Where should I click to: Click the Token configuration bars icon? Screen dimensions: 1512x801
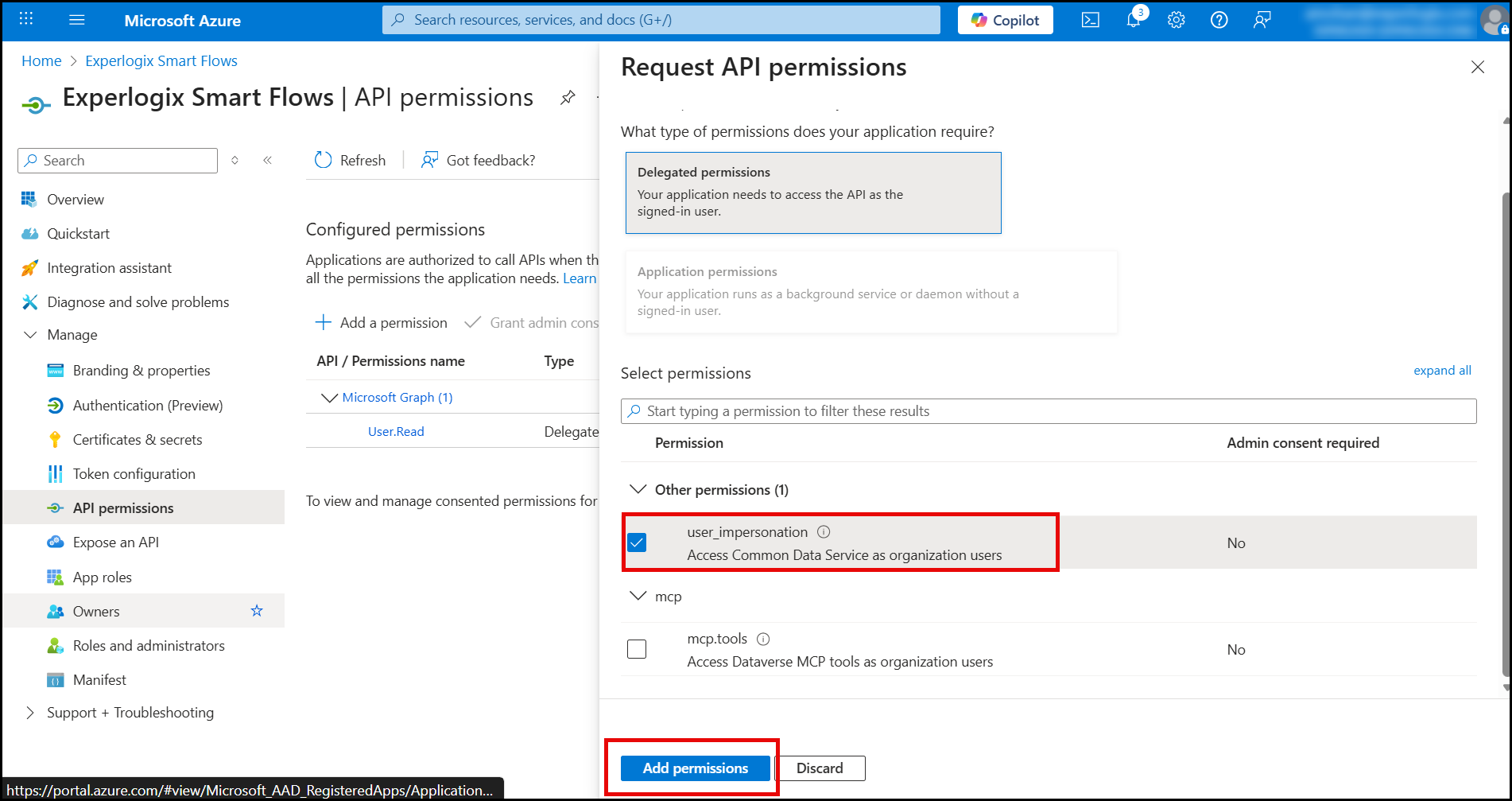point(55,473)
